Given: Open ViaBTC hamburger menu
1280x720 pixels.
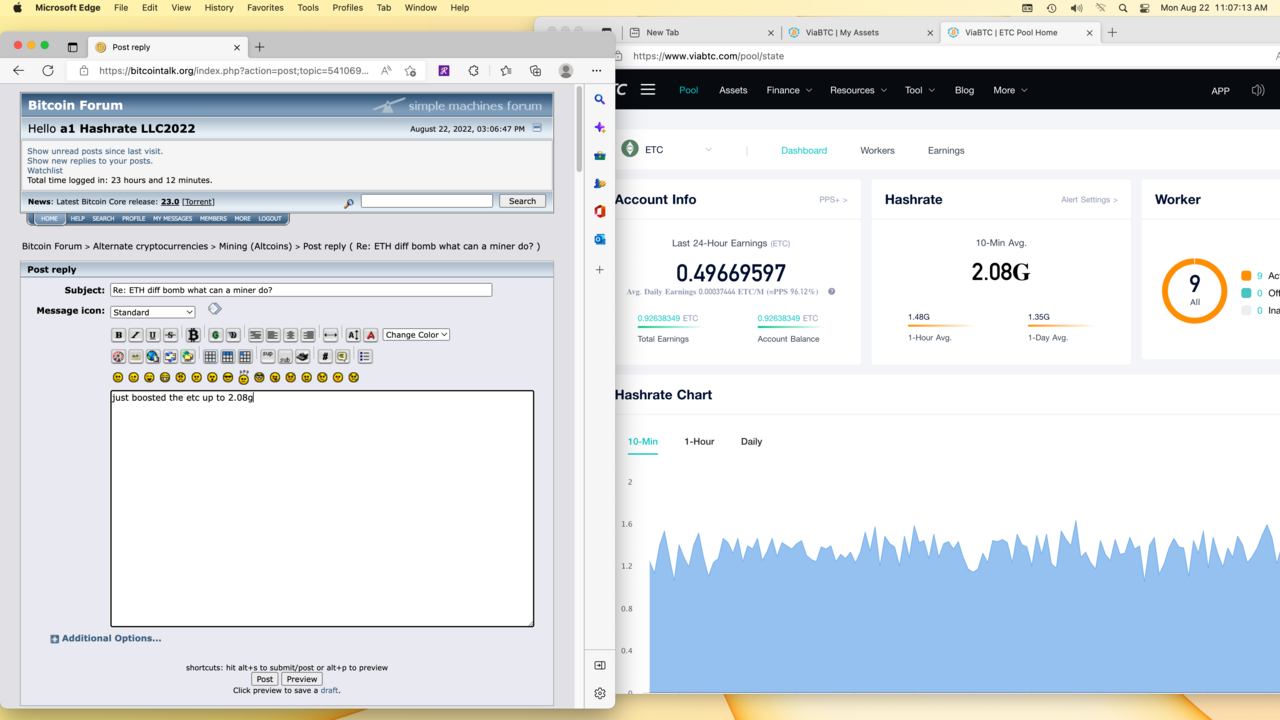Looking at the screenshot, I should pyautogui.click(x=648, y=90).
